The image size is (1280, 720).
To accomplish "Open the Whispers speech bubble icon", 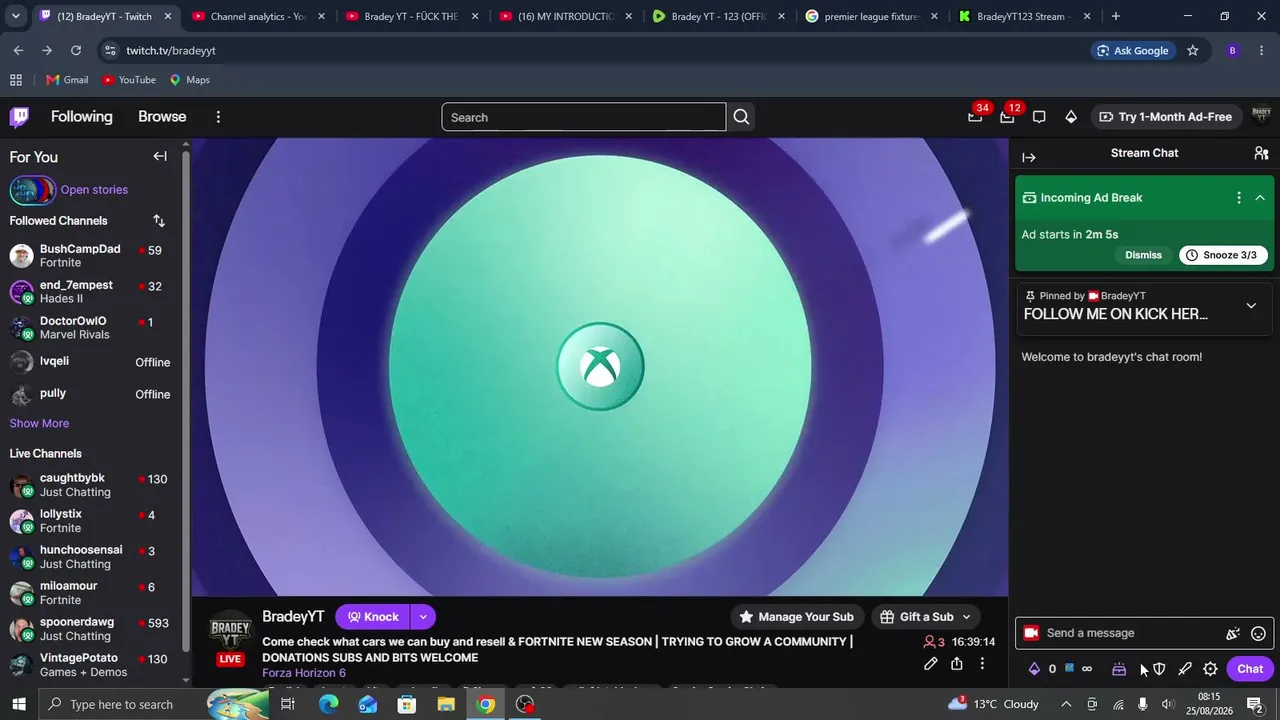I will tap(1039, 117).
